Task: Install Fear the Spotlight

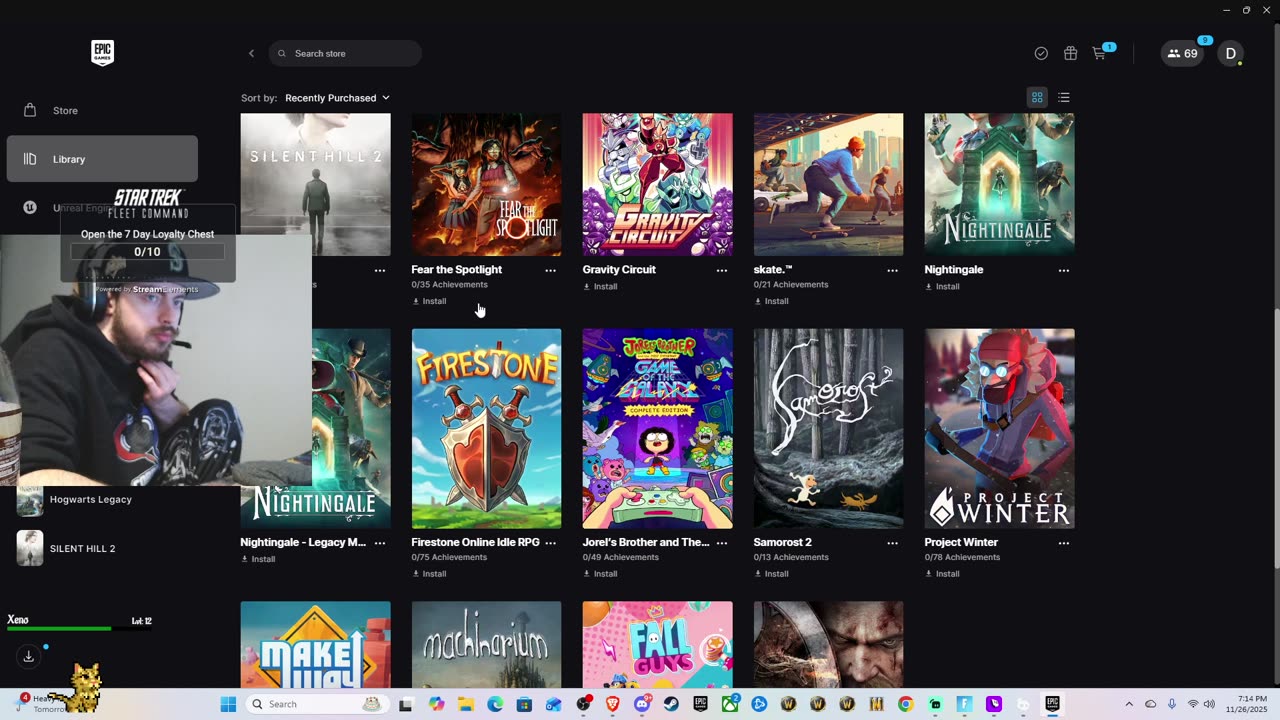Action: tap(429, 301)
